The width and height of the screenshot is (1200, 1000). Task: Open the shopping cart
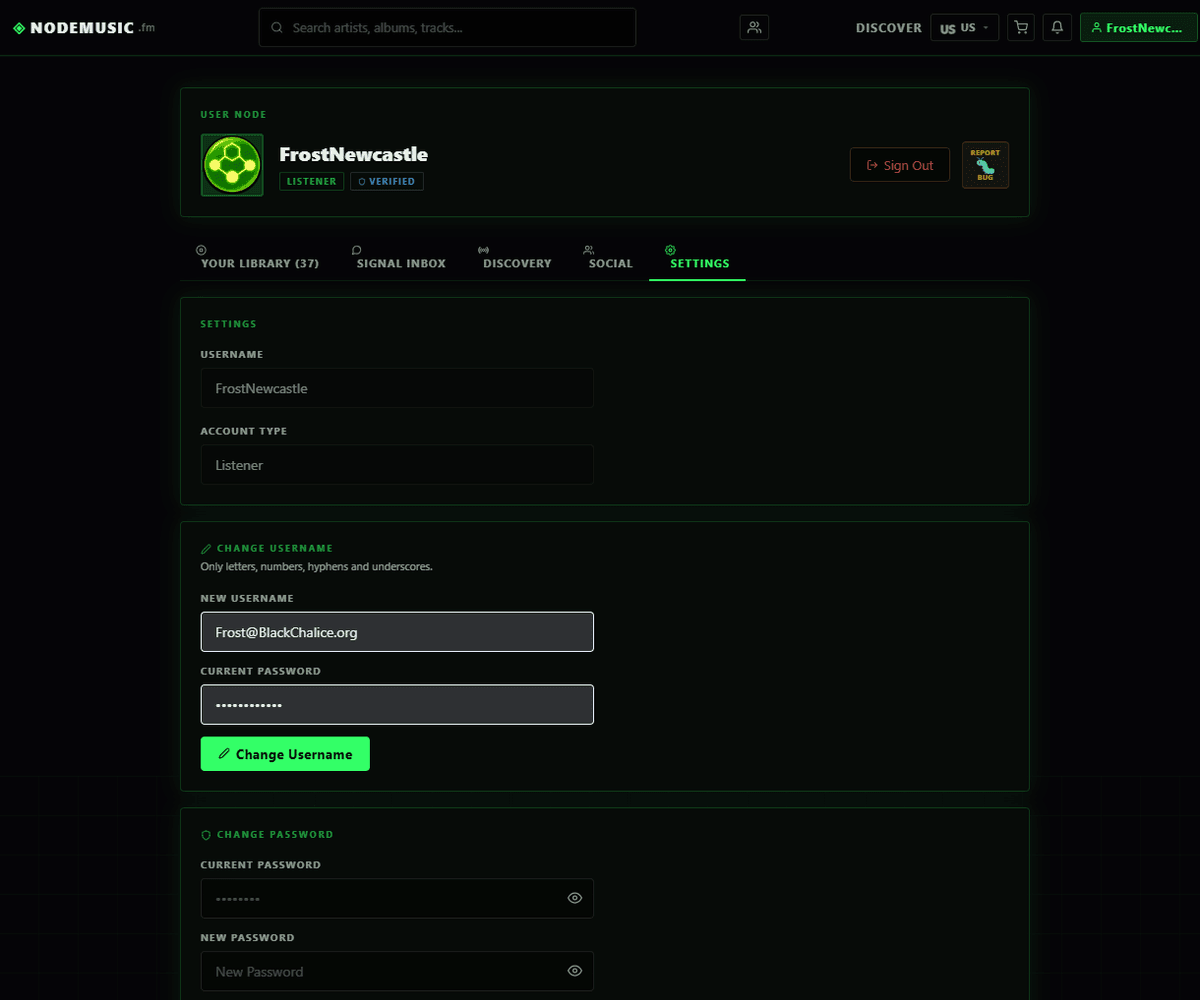click(x=1021, y=28)
